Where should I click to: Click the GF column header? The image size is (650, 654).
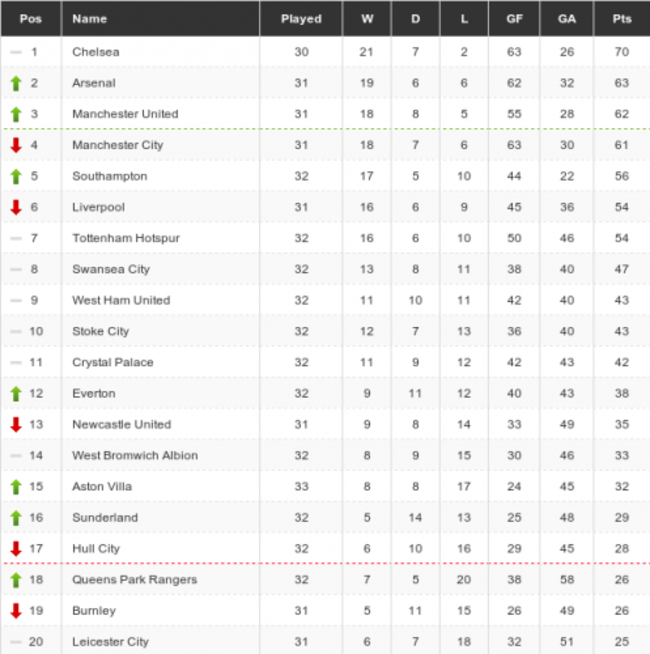tap(514, 19)
